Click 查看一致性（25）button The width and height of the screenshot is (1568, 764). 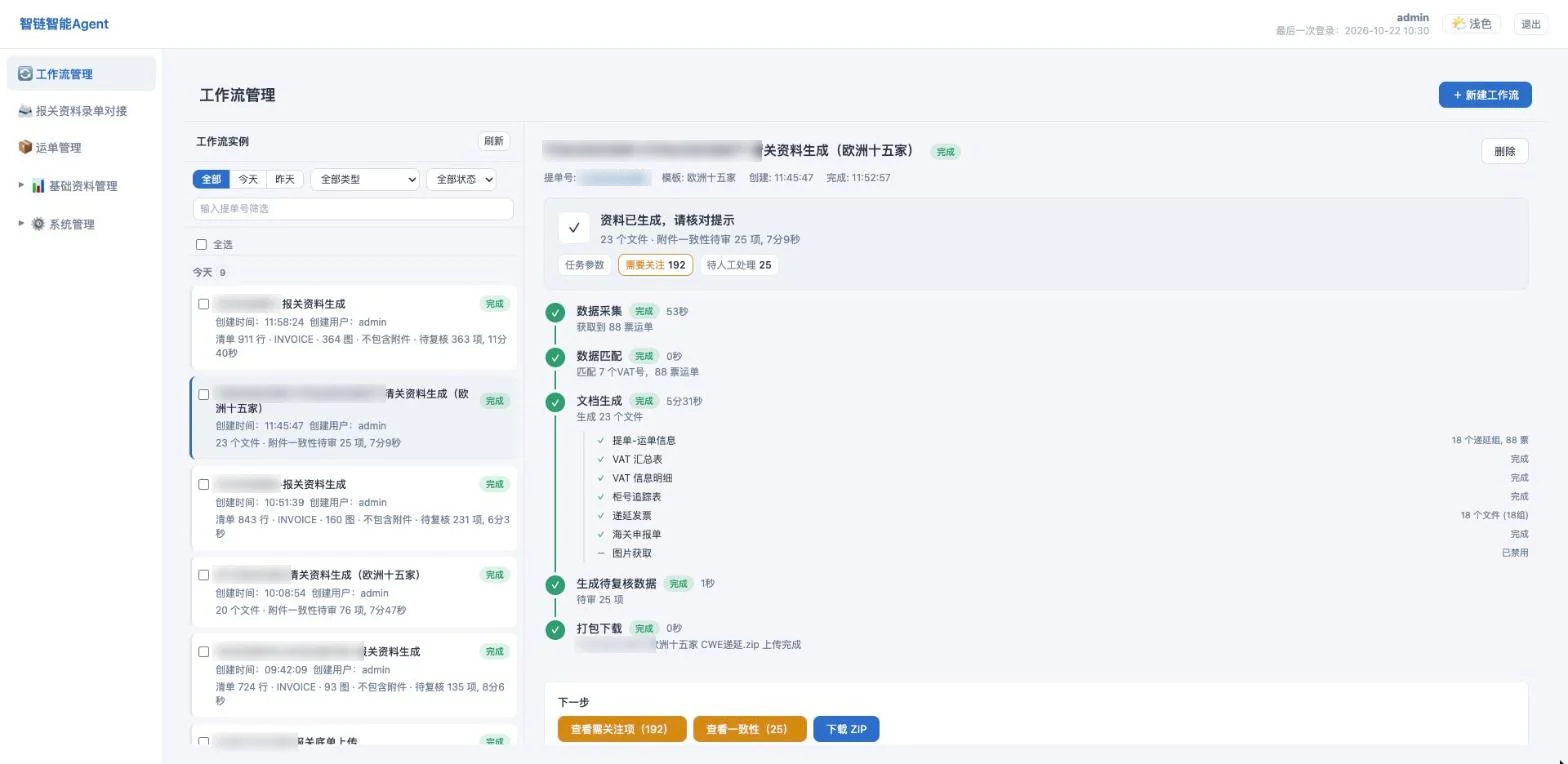coord(750,729)
